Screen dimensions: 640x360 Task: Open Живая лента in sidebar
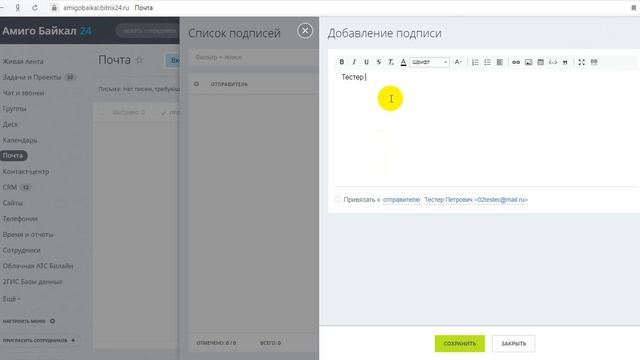(23, 61)
